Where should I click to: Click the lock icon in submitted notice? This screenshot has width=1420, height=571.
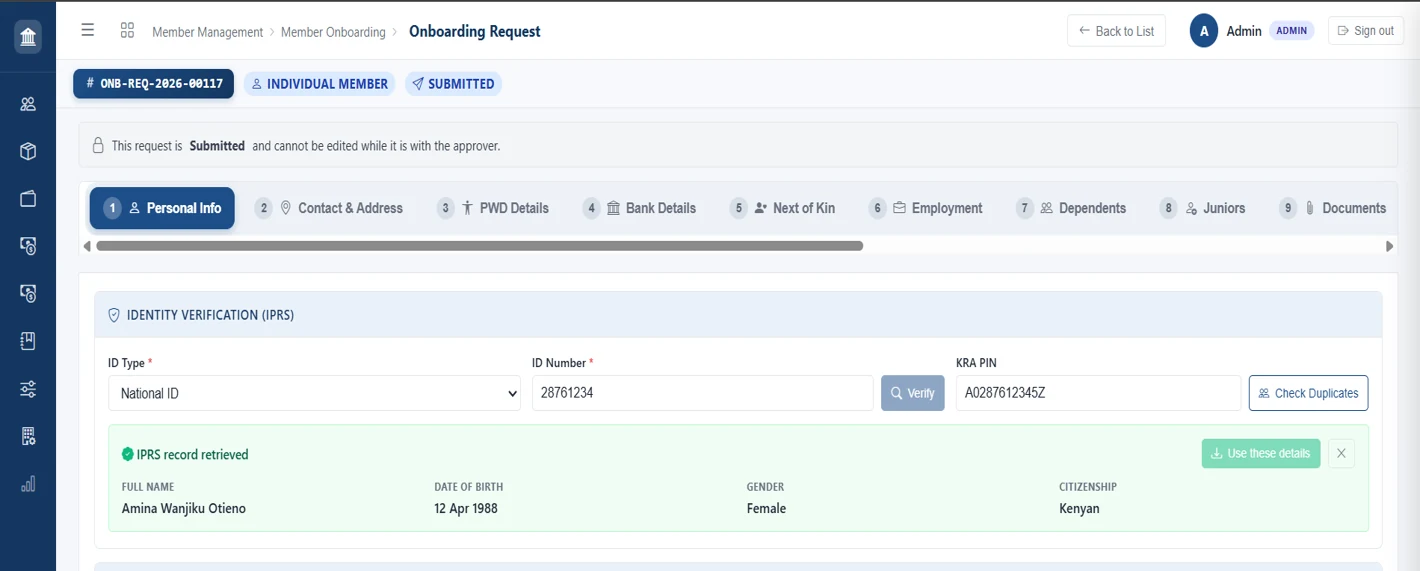point(98,145)
